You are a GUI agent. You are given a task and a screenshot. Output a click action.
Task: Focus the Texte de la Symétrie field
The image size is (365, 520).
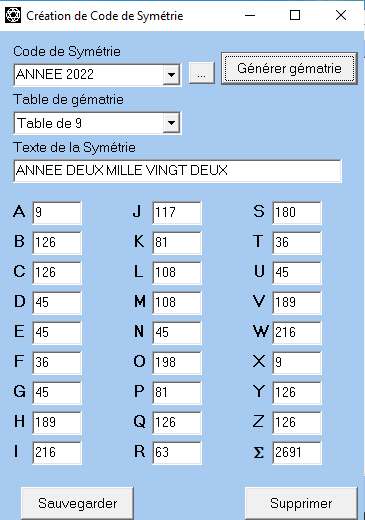[177, 171]
